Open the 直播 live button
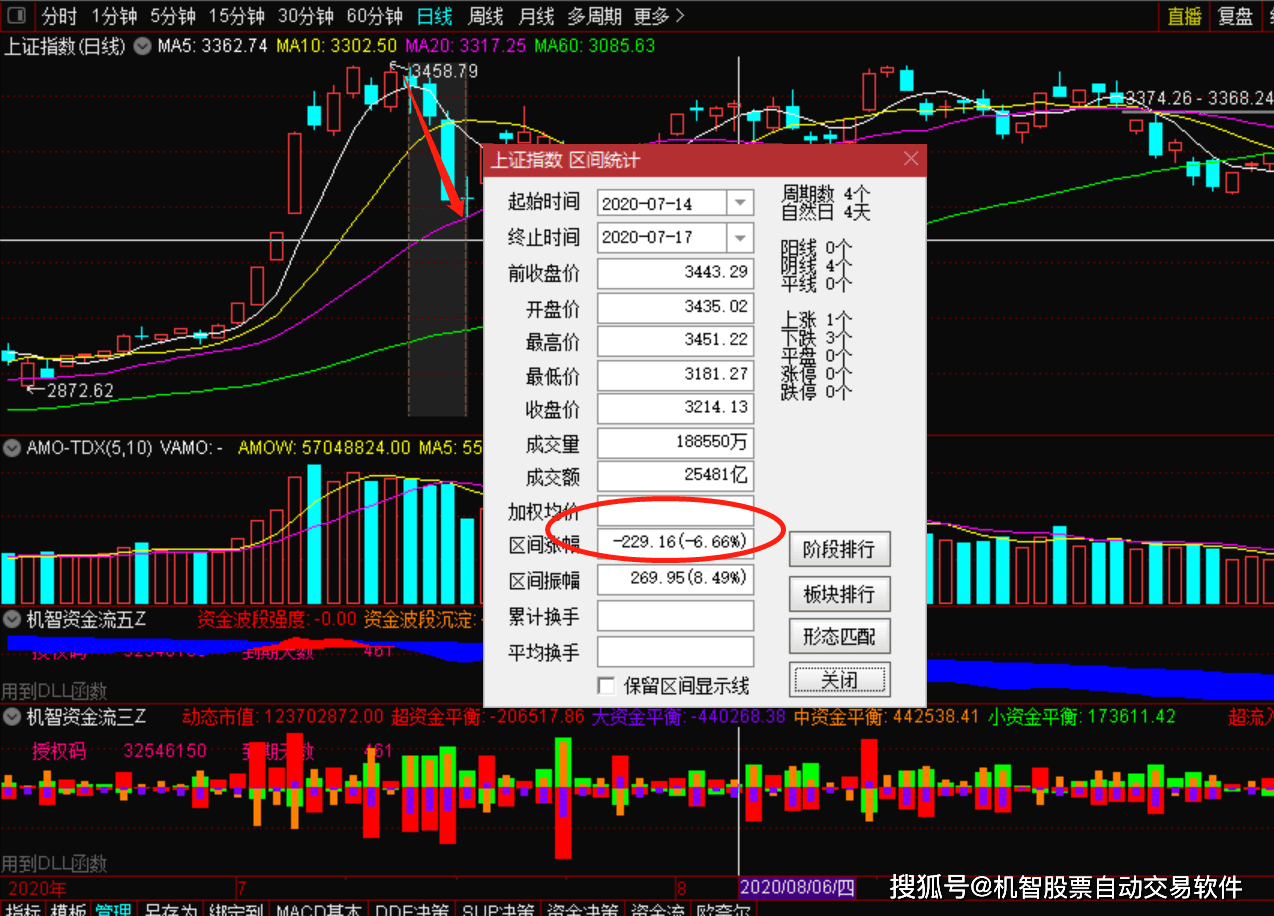1274x916 pixels. (x=1185, y=16)
